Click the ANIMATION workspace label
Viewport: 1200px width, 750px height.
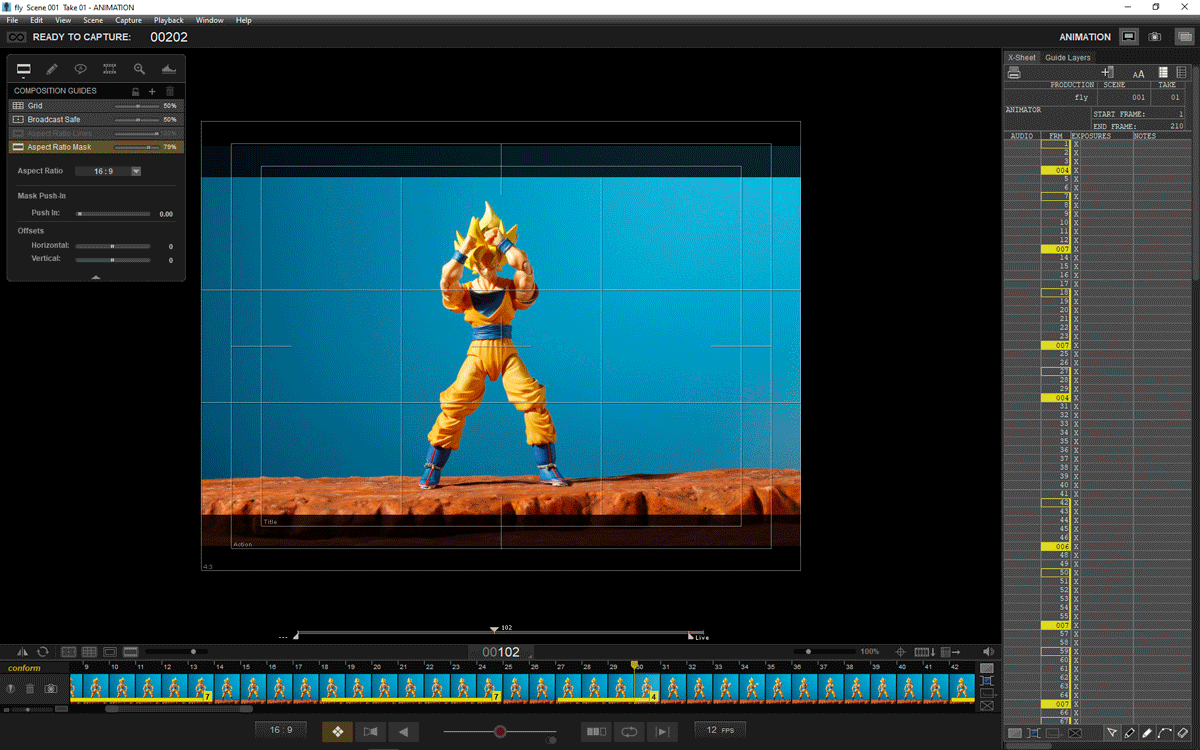1085,37
